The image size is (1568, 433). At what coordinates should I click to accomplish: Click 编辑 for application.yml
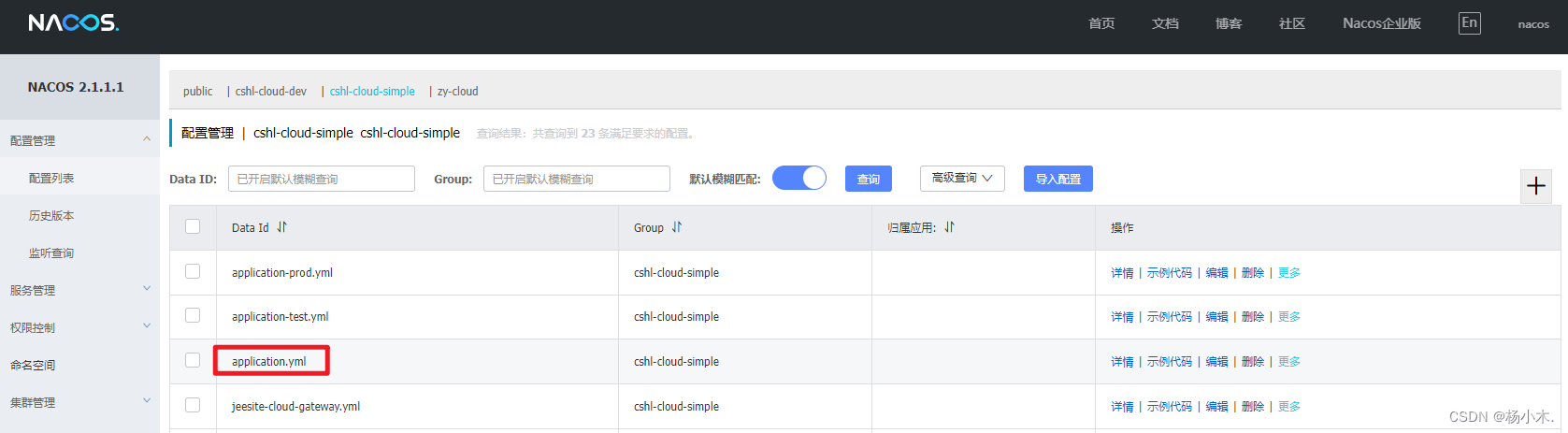(x=1217, y=362)
